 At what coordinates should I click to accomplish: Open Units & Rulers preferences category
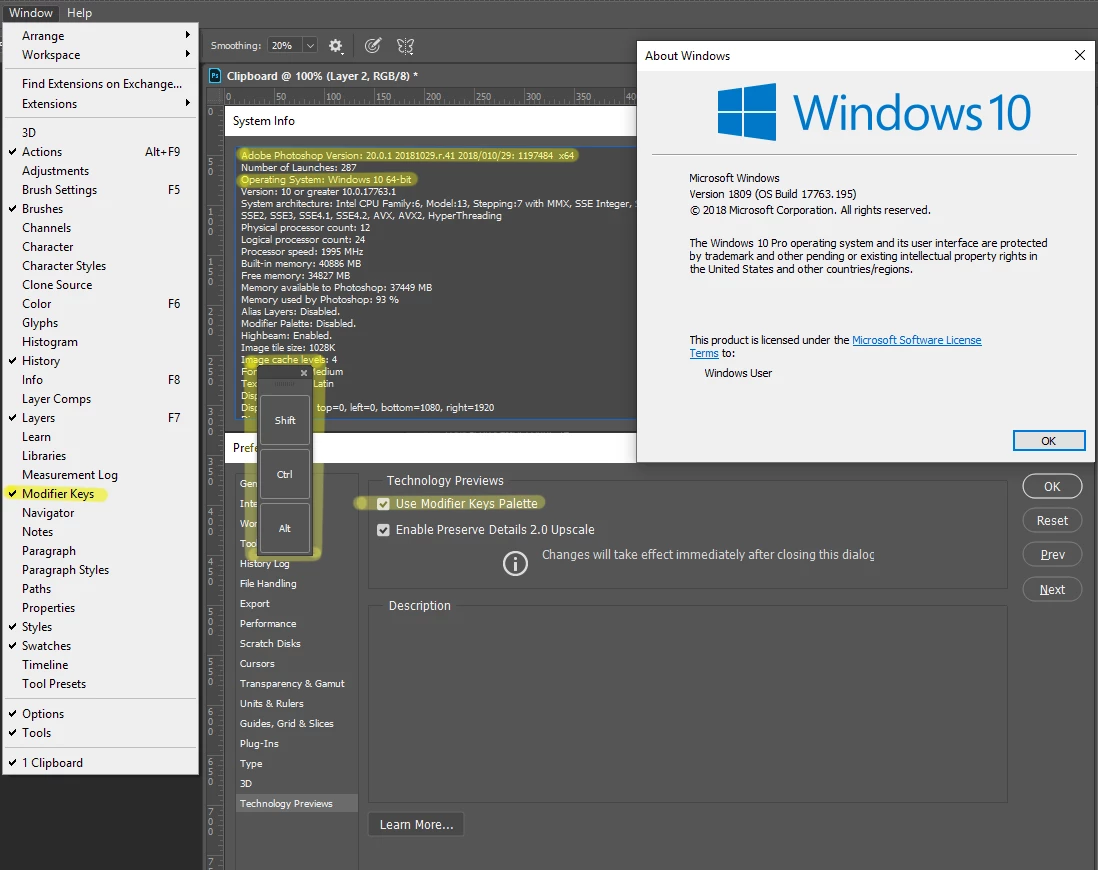[x=297, y=703]
